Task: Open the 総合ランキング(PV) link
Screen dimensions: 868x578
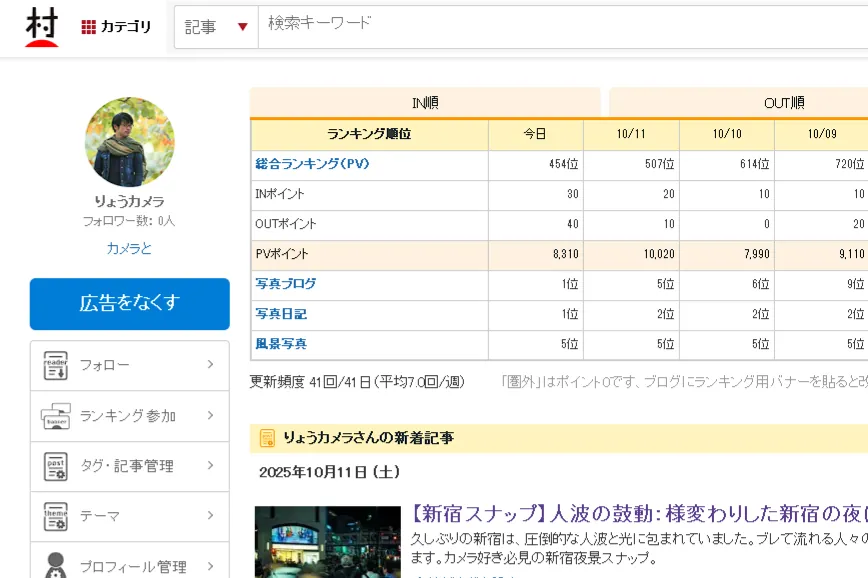Action: 315,163
